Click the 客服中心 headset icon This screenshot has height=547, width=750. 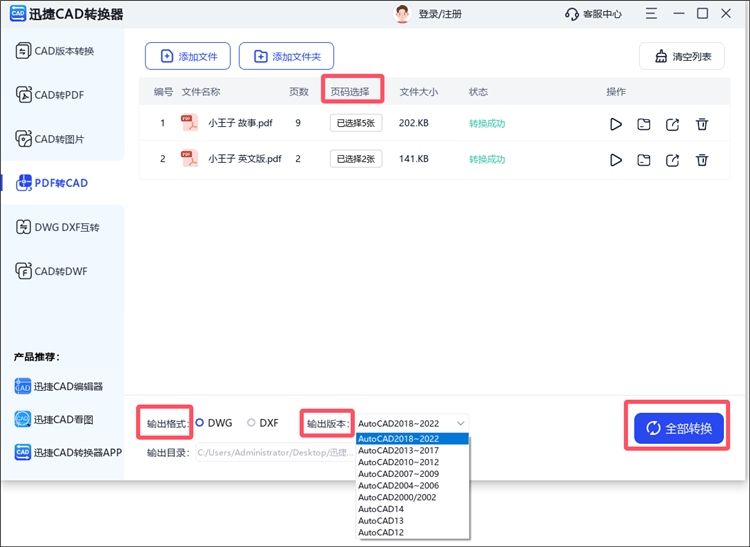tap(572, 14)
